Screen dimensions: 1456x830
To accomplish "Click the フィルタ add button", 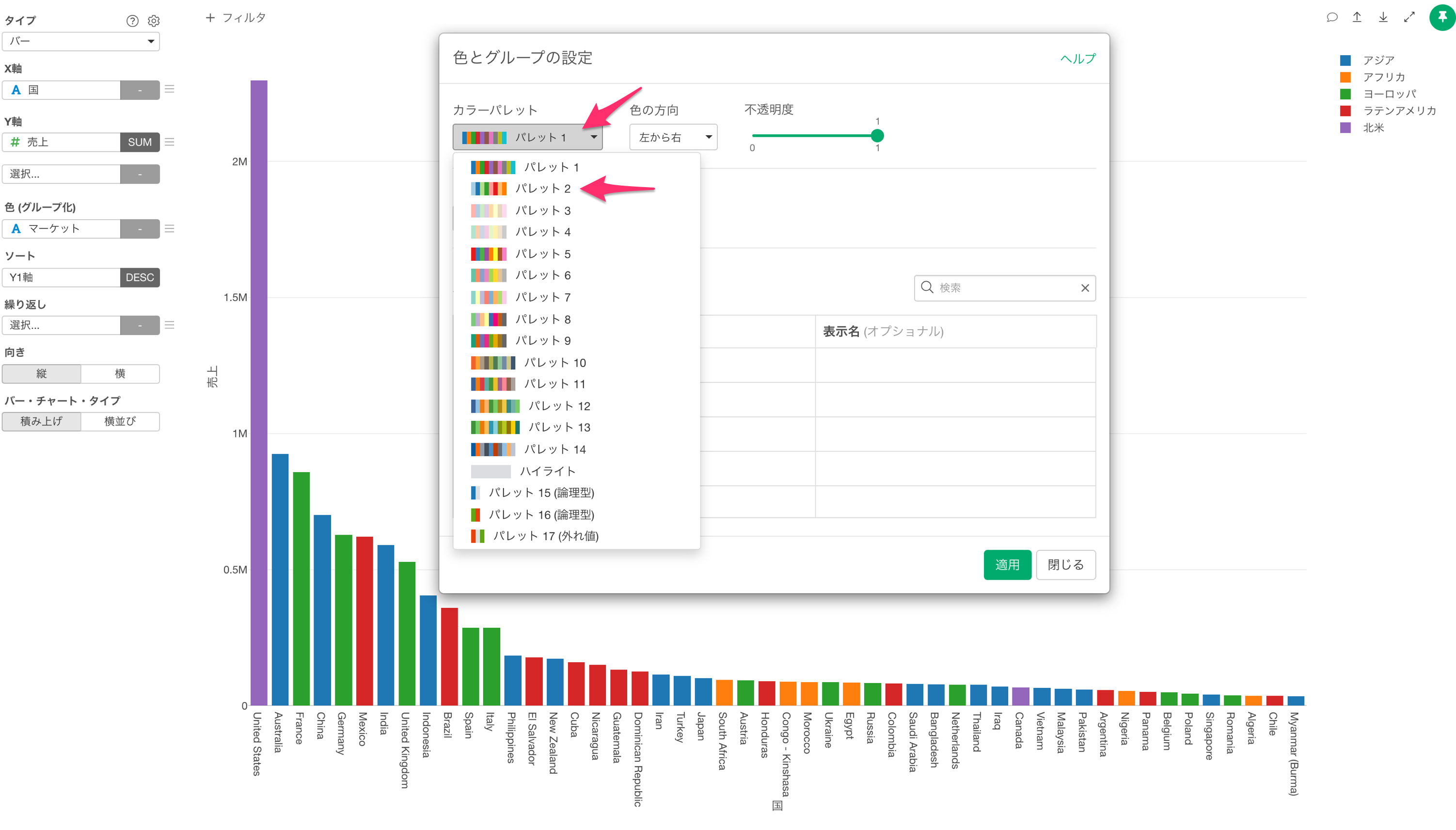I will (x=236, y=17).
